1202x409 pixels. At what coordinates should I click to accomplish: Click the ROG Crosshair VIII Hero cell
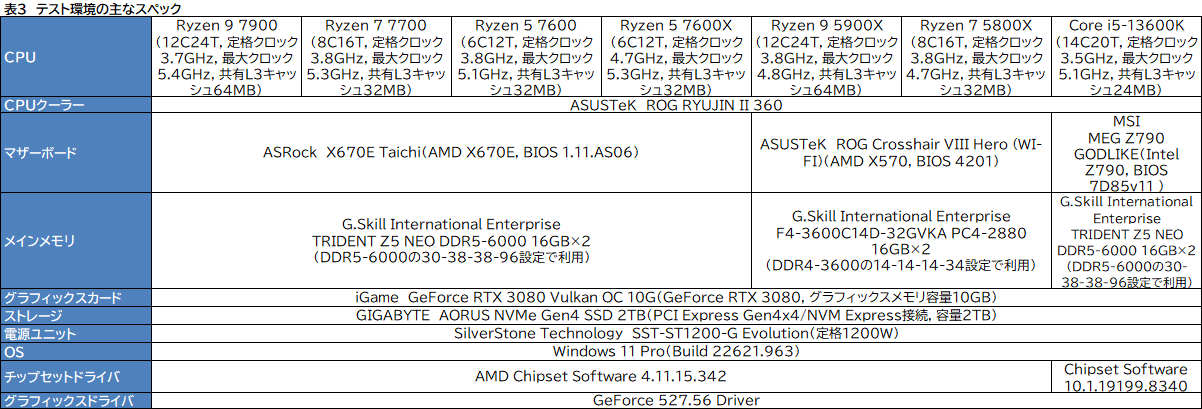[900, 153]
